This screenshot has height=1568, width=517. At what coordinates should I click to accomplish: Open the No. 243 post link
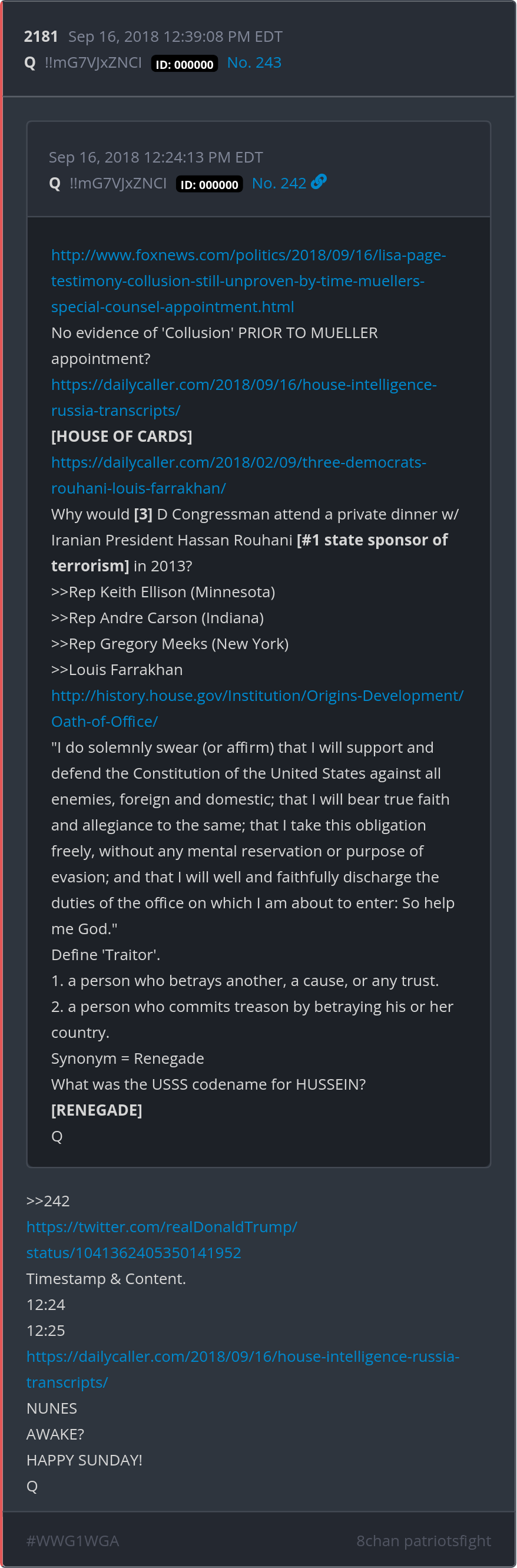254,62
